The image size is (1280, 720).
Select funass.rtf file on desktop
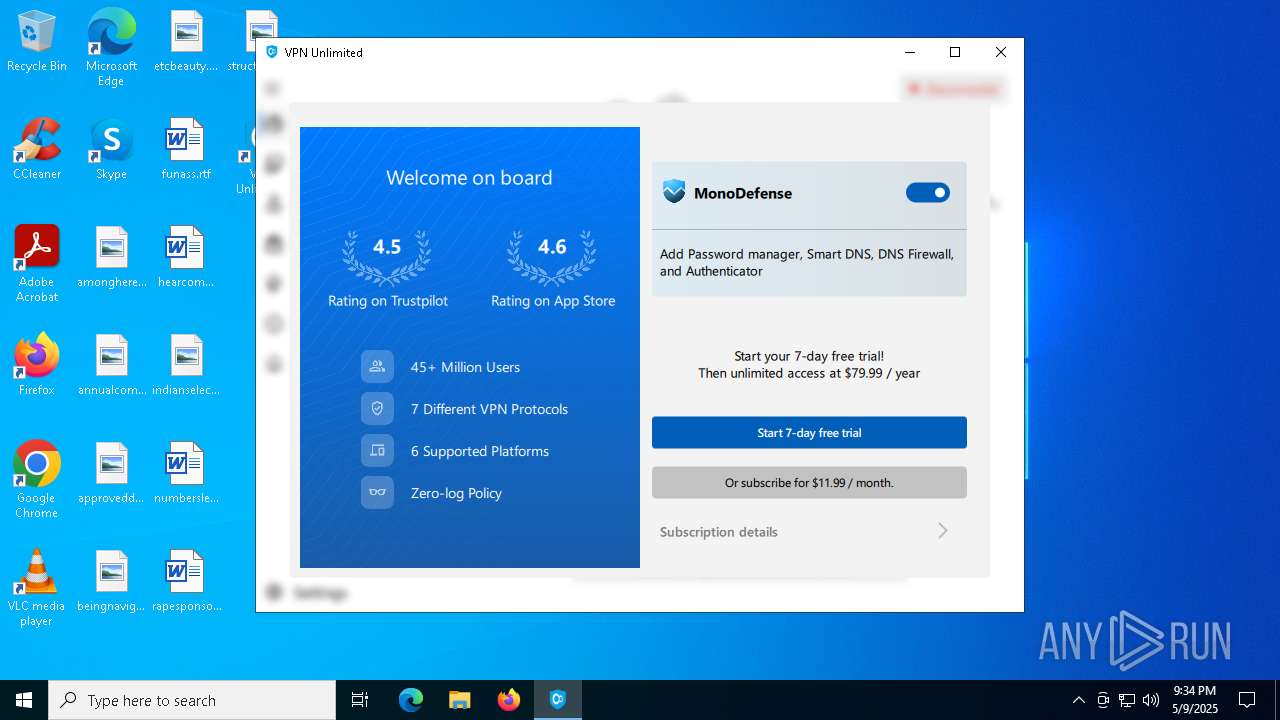[186, 150]
